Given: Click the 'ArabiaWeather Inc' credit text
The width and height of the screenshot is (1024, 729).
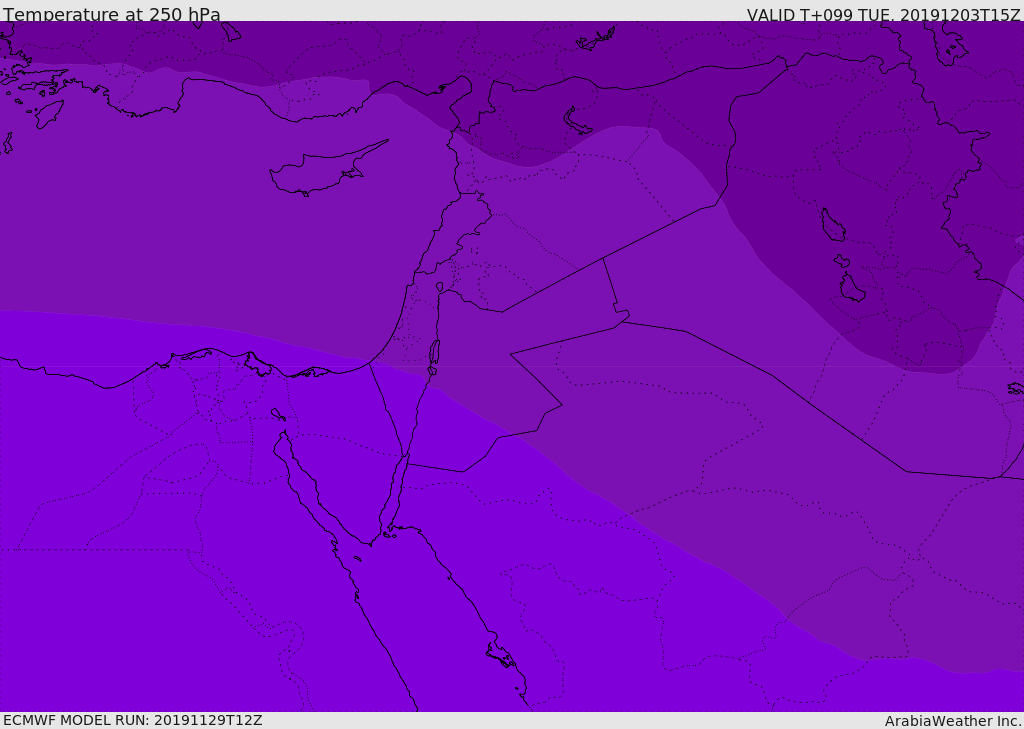Looking at the screenshot, I should tap(953, 721).
